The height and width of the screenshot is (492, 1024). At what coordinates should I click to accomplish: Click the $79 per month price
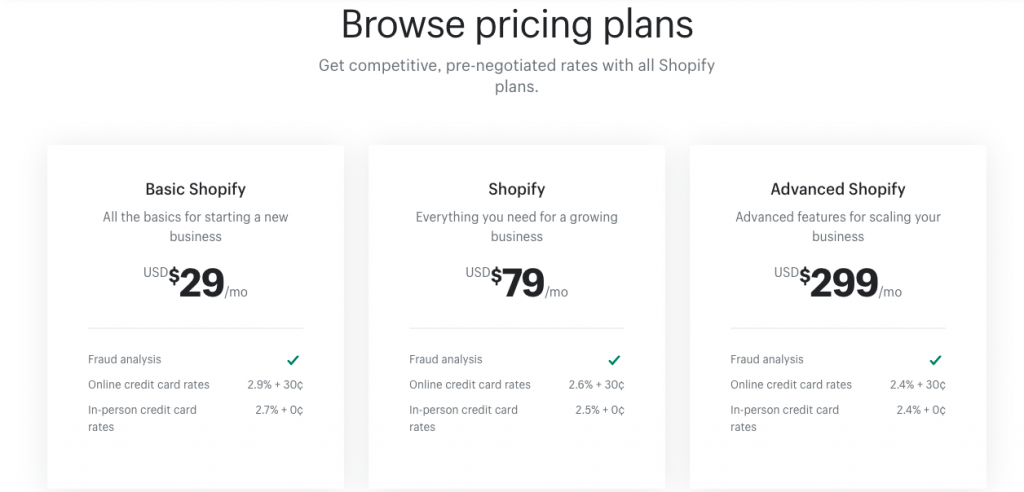pos(518,283)
